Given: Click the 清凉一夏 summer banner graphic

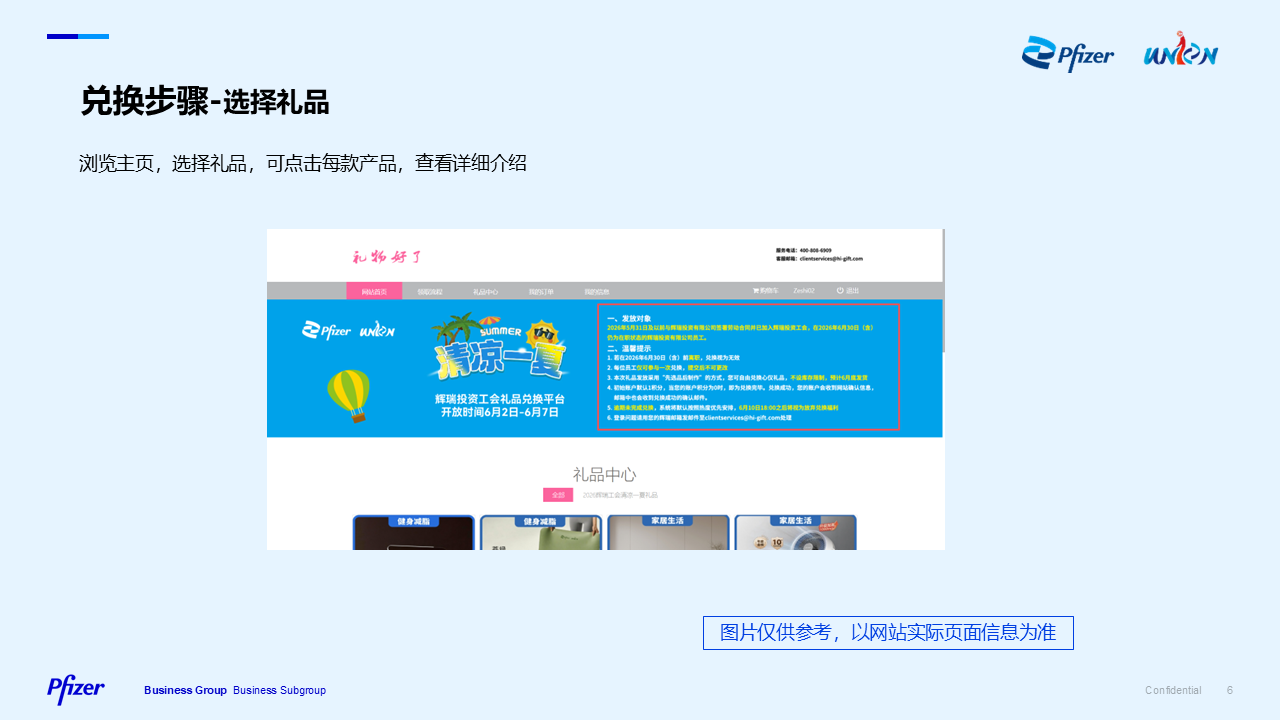Looking at the screenshot, I should pos(496,348).
